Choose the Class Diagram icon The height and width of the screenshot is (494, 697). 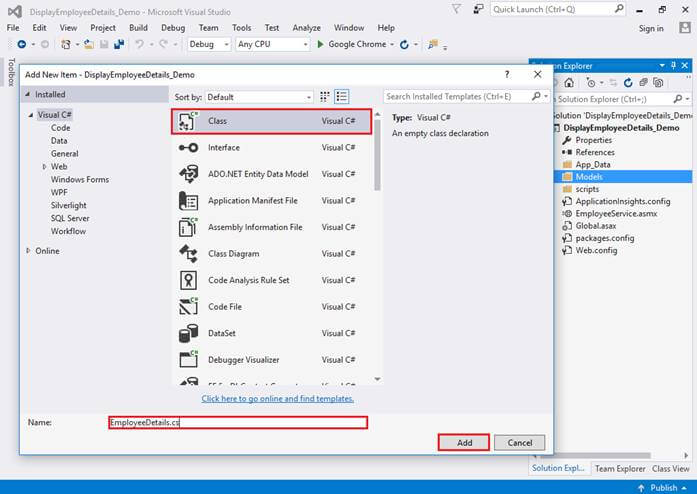(188, 253)
